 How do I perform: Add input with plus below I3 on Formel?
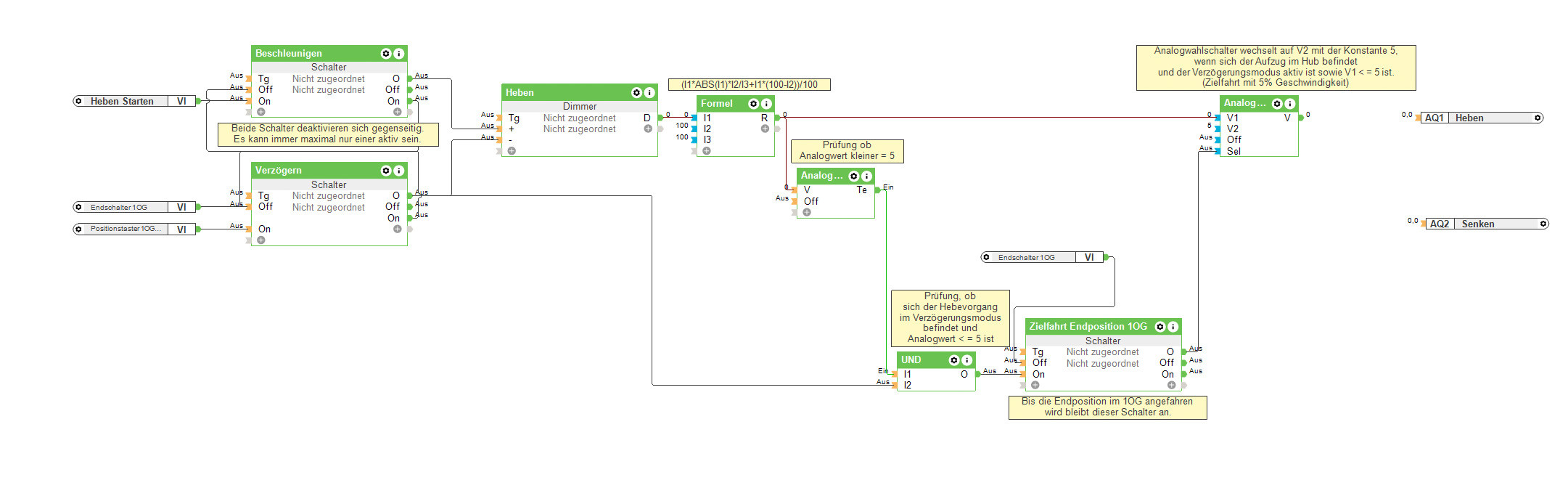pos(707,151)
